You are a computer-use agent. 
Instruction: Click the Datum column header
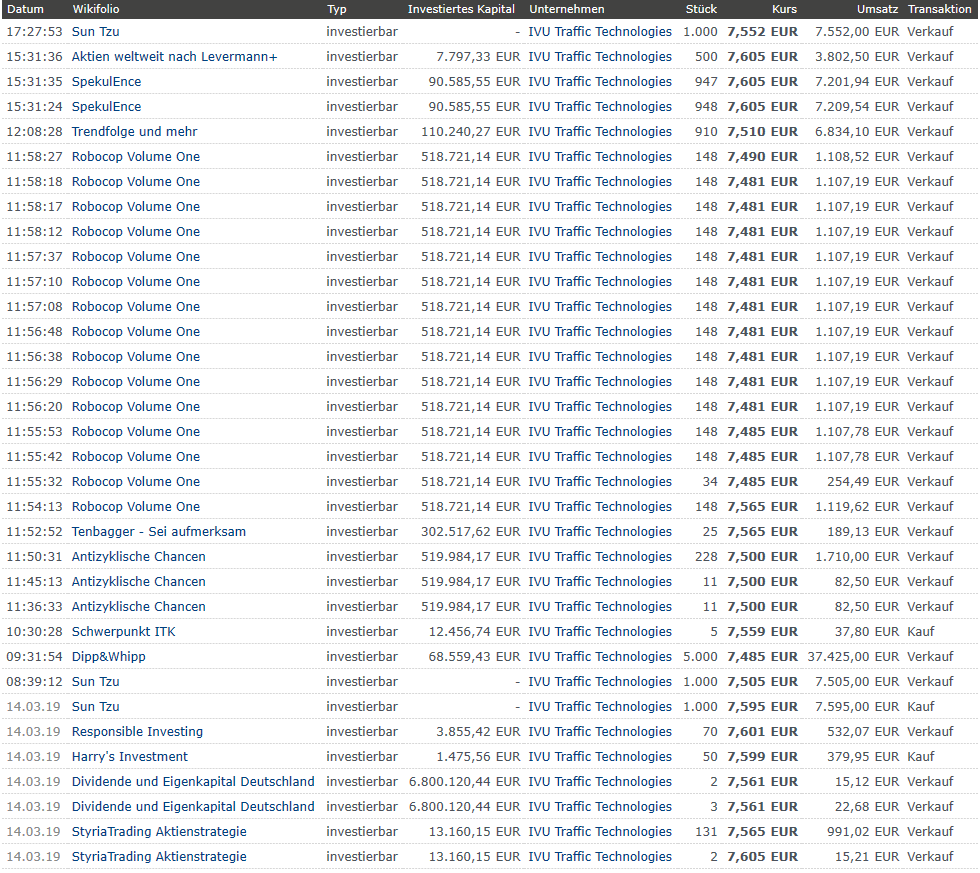point(25,9)
